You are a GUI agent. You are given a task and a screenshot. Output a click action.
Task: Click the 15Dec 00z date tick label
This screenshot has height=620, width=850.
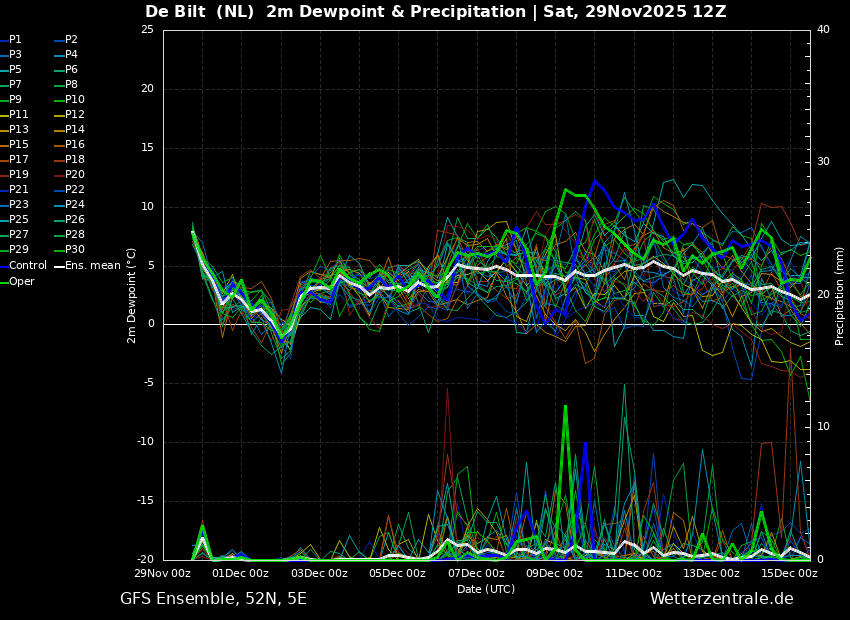pos(789,573)
